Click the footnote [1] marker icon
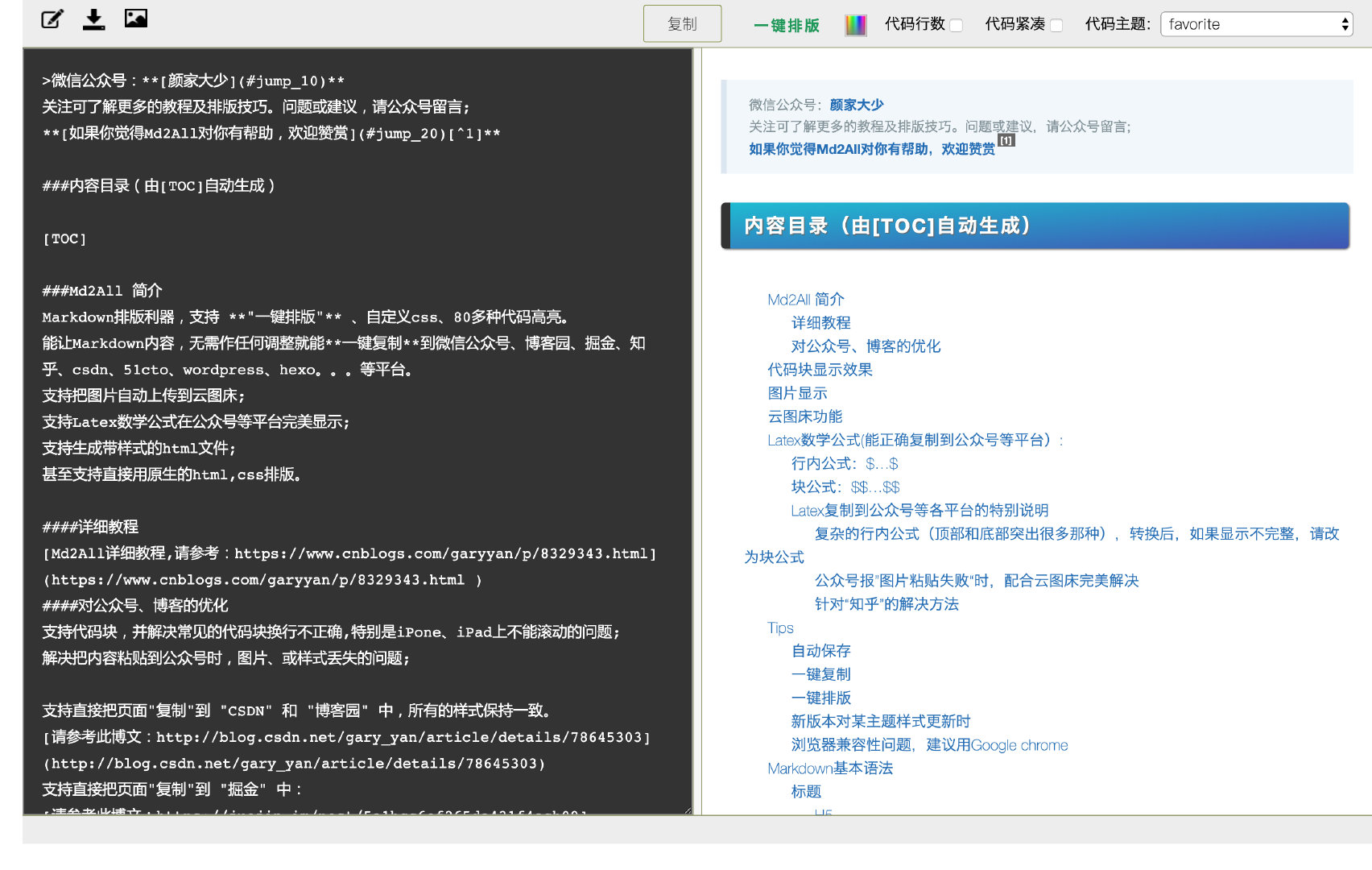Screen dimensions: 1372x870 pyautogui.click(x=1006, y=140)
